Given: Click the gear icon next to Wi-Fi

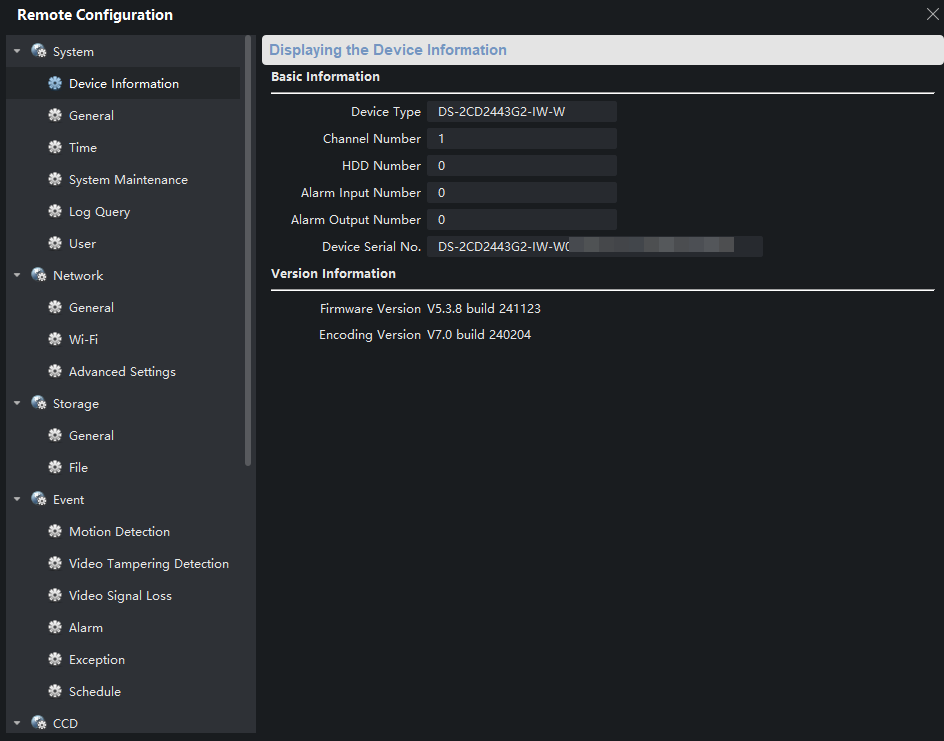Looking at the screenshot, I should (x=55, y=340).
